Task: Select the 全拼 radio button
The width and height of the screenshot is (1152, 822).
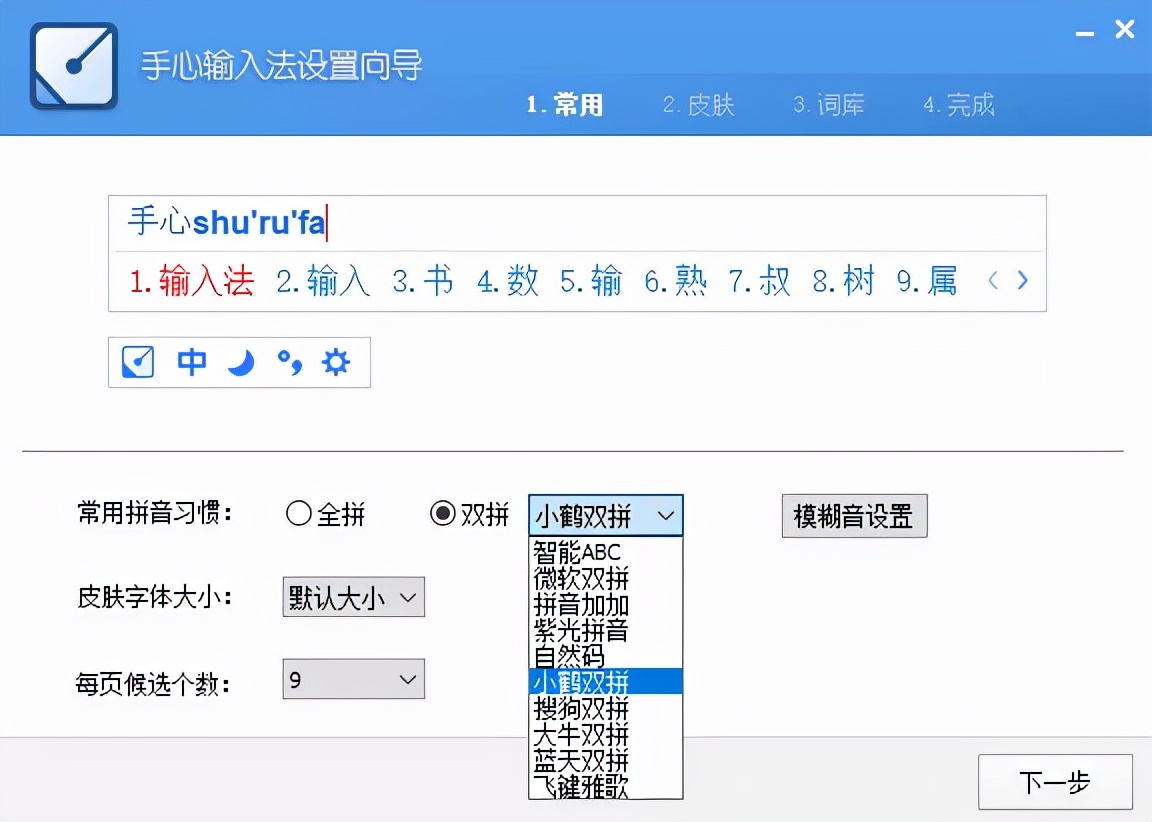Action: pyautogui.click(x=298, y=514)
